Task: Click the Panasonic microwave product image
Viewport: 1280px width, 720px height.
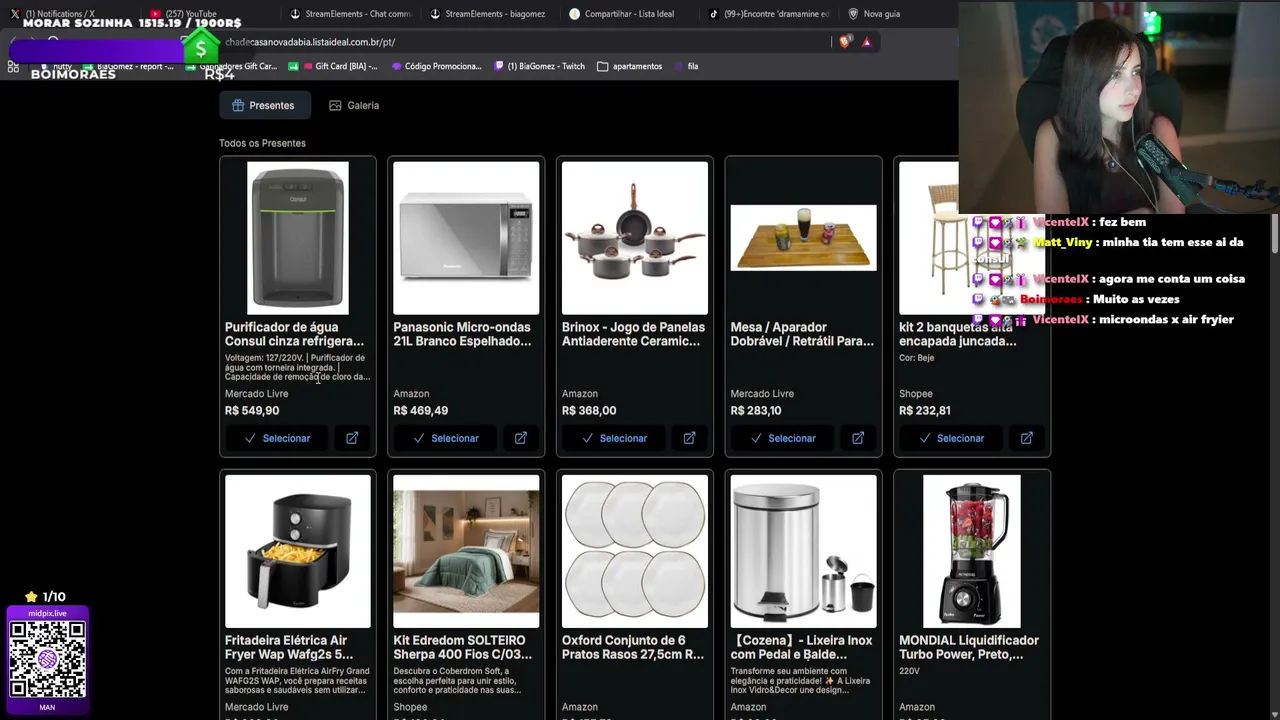Action: (x=466, y=238)
